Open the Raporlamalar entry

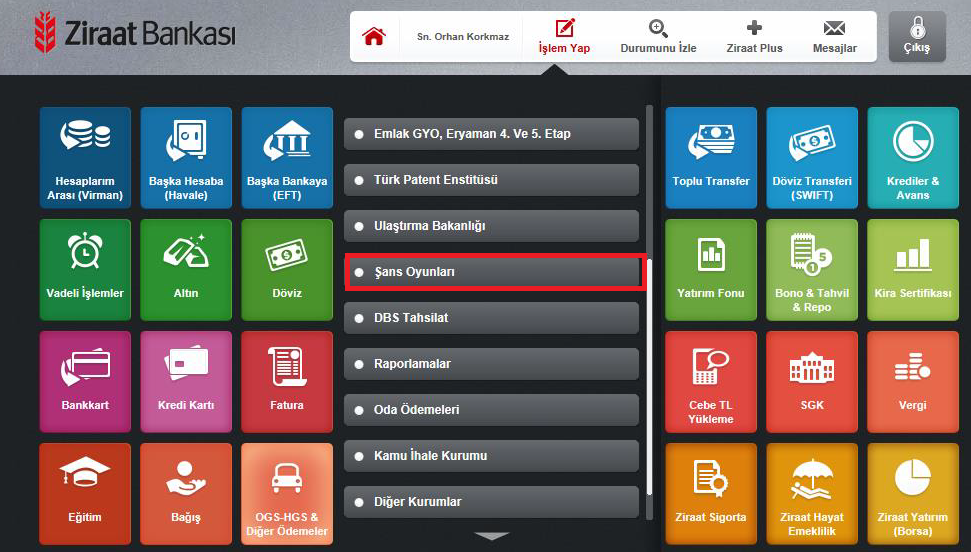click(x=491, y=364)
